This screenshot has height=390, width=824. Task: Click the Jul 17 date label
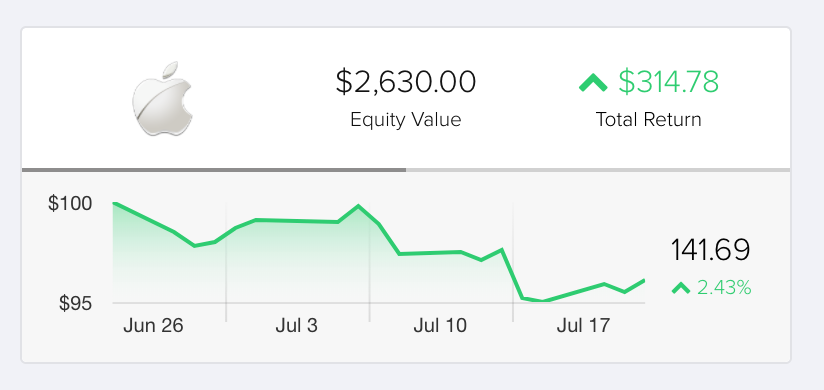(x=583, y=326)
